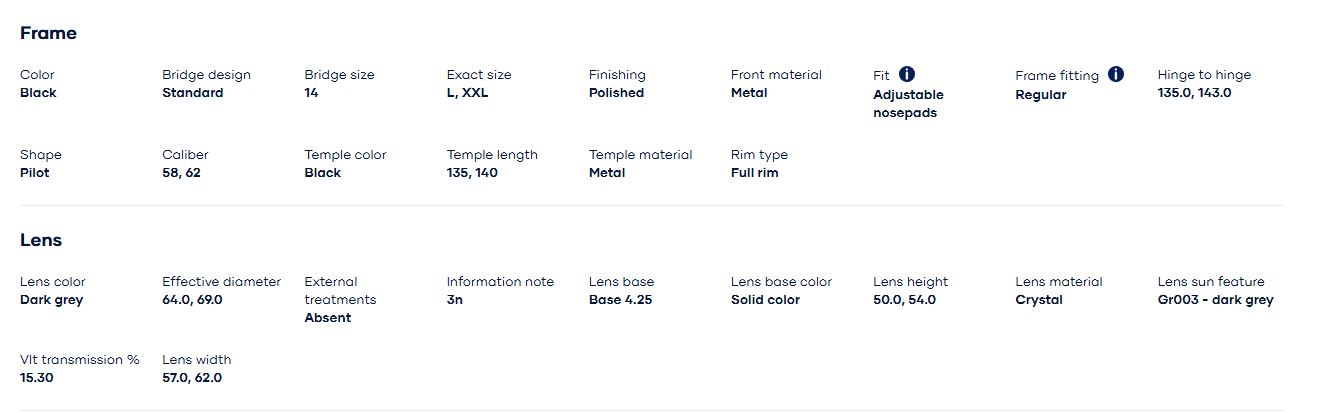Click the temple length 135, 140 value

pos(472,173)
